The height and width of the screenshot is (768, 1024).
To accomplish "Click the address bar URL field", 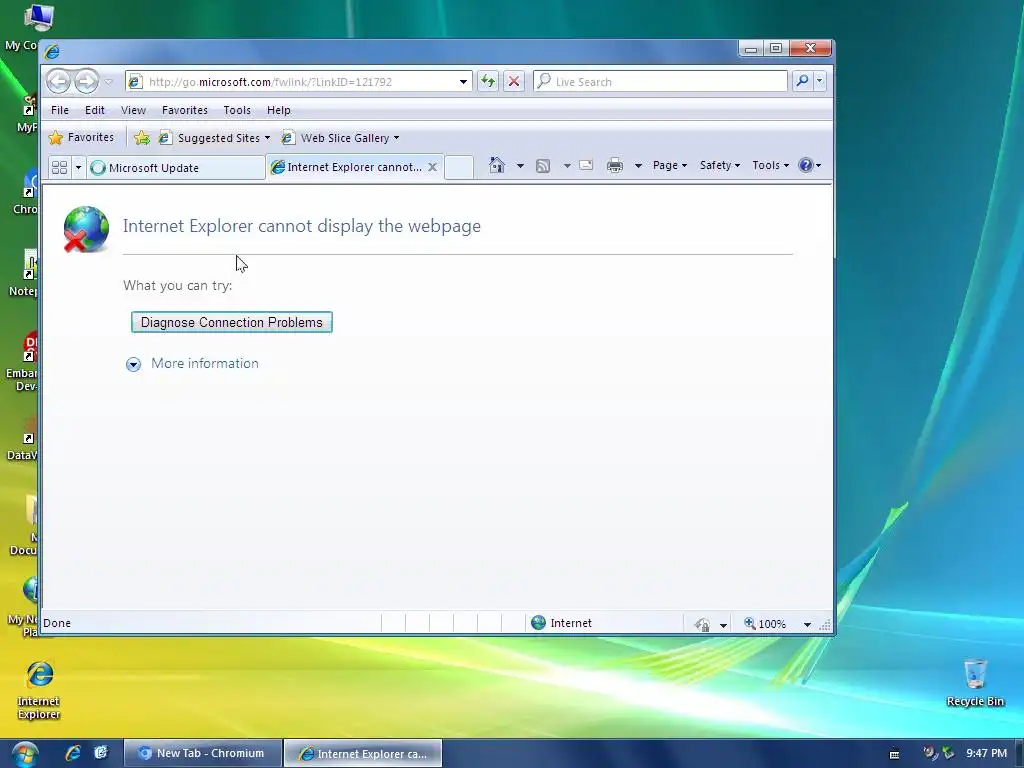I will 300,82.
